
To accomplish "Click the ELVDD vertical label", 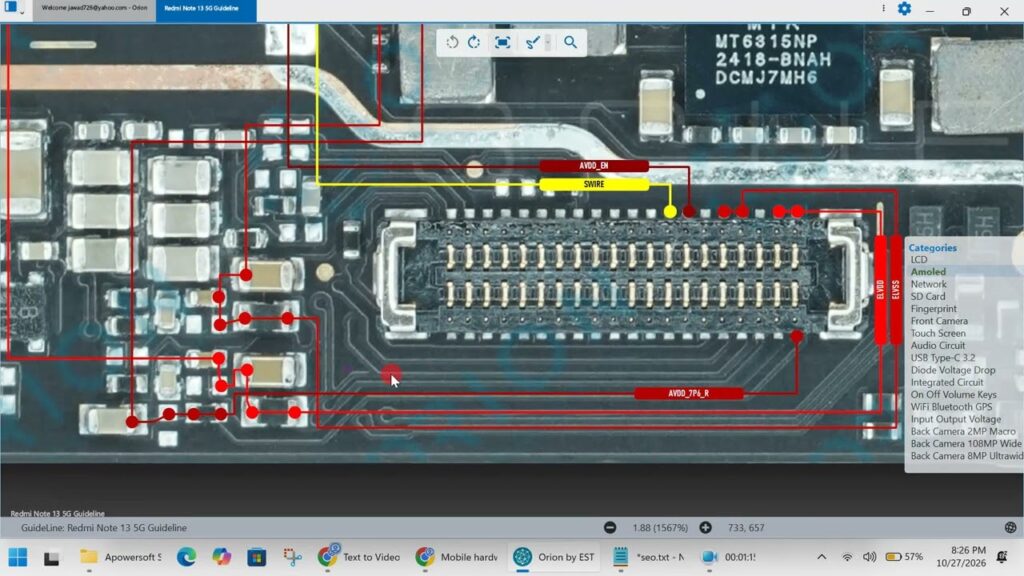I will (880, 290).
